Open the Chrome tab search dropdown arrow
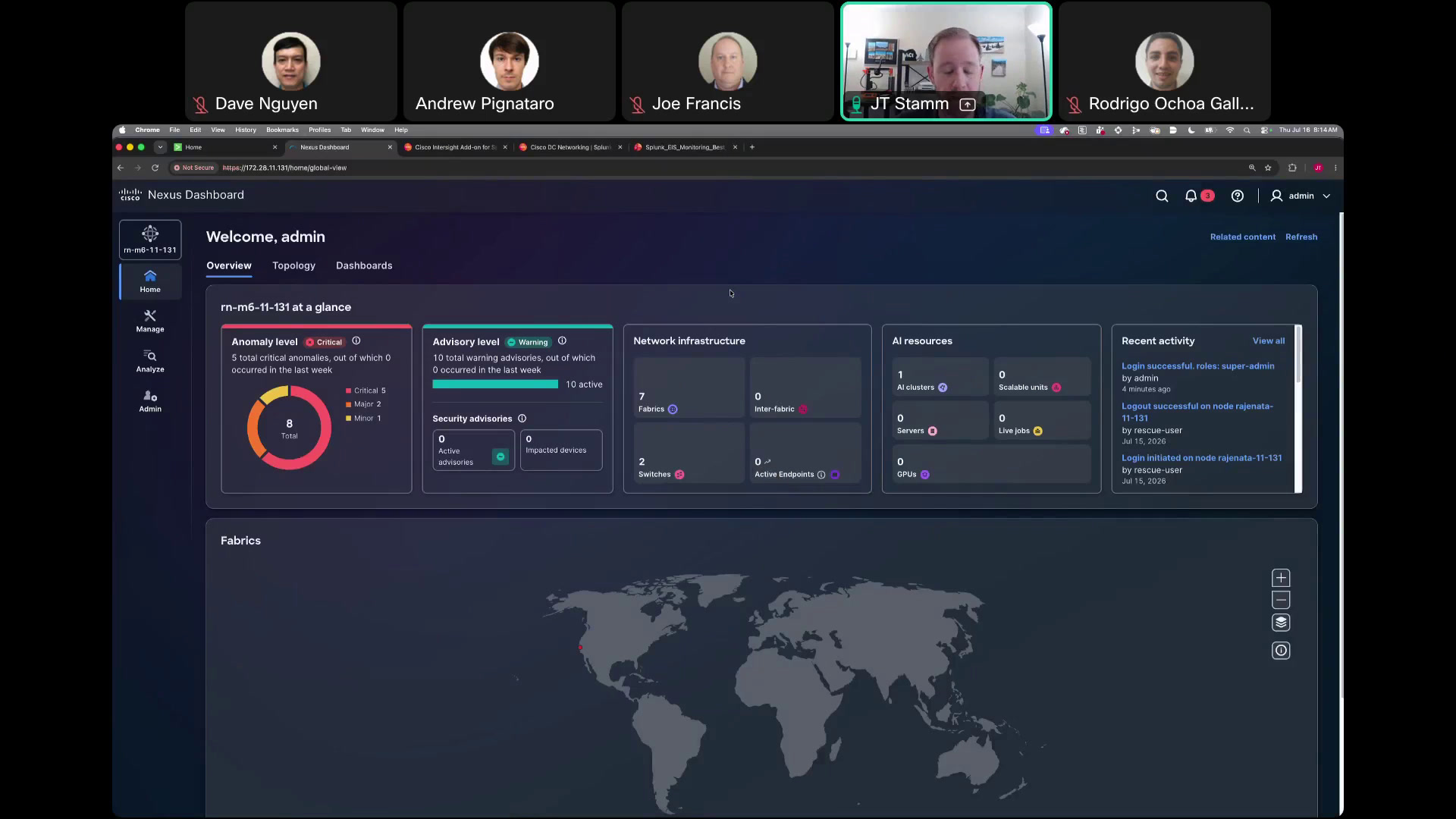The image size is (1456, 819). (160, 147)
